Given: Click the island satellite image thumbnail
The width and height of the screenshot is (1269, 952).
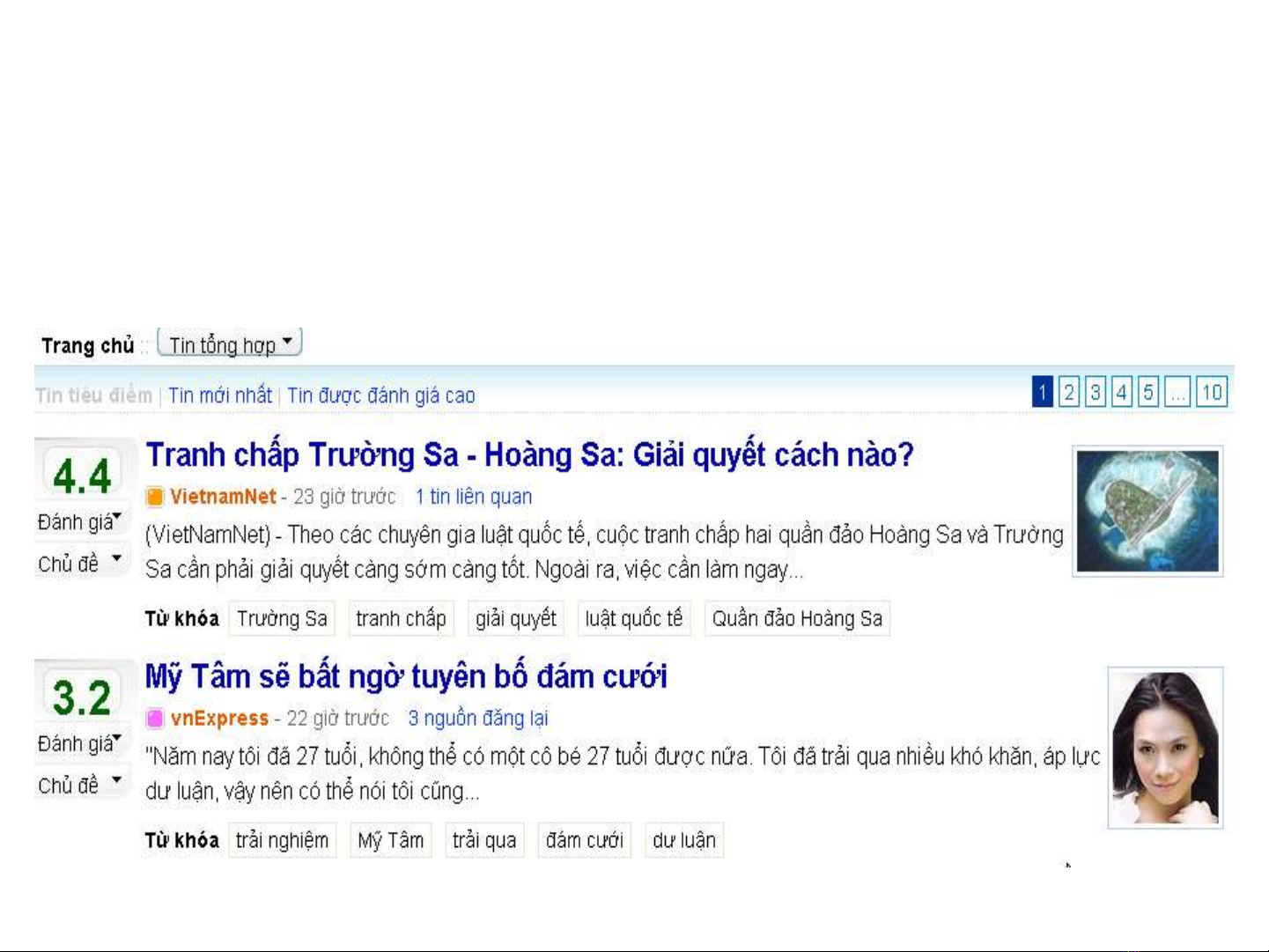Looking at the screenshot, I should tap(1147, 512).
